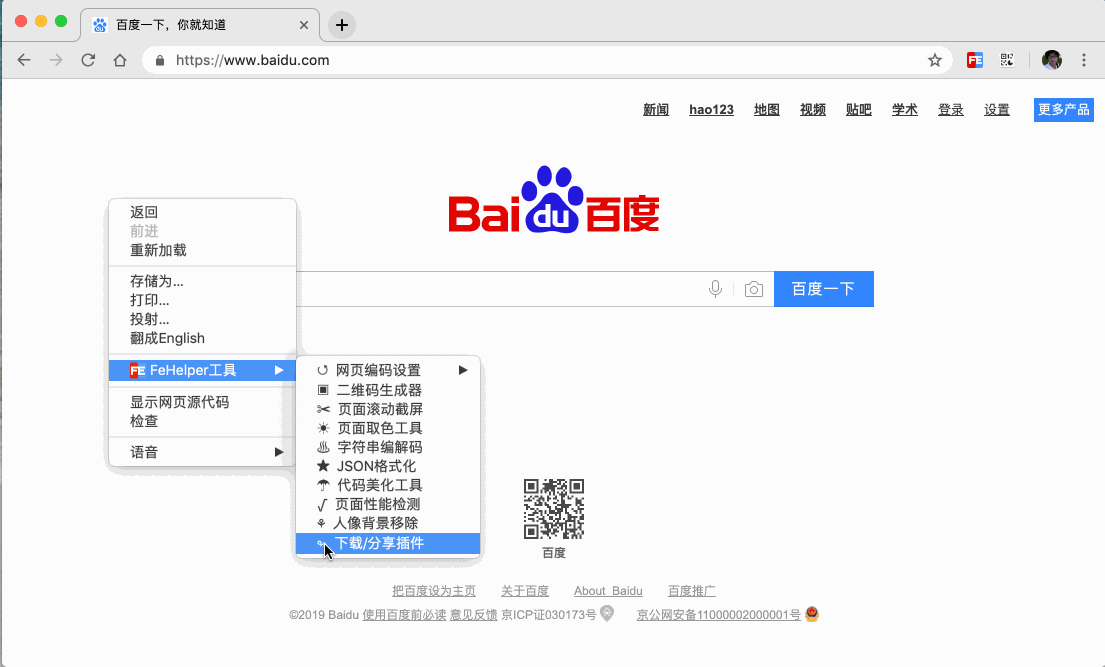Expand 网页编码设置 submenu

[388, 370]
